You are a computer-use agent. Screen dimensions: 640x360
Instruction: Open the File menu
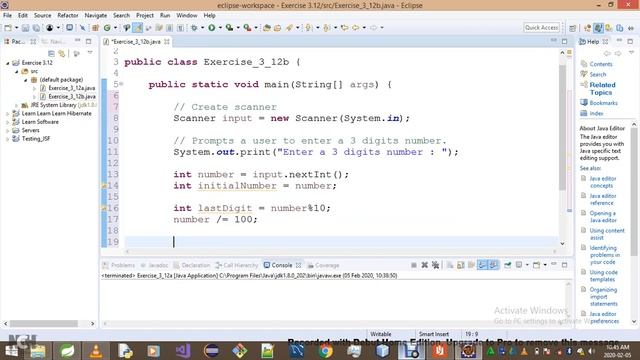click(x=7, y=16)
